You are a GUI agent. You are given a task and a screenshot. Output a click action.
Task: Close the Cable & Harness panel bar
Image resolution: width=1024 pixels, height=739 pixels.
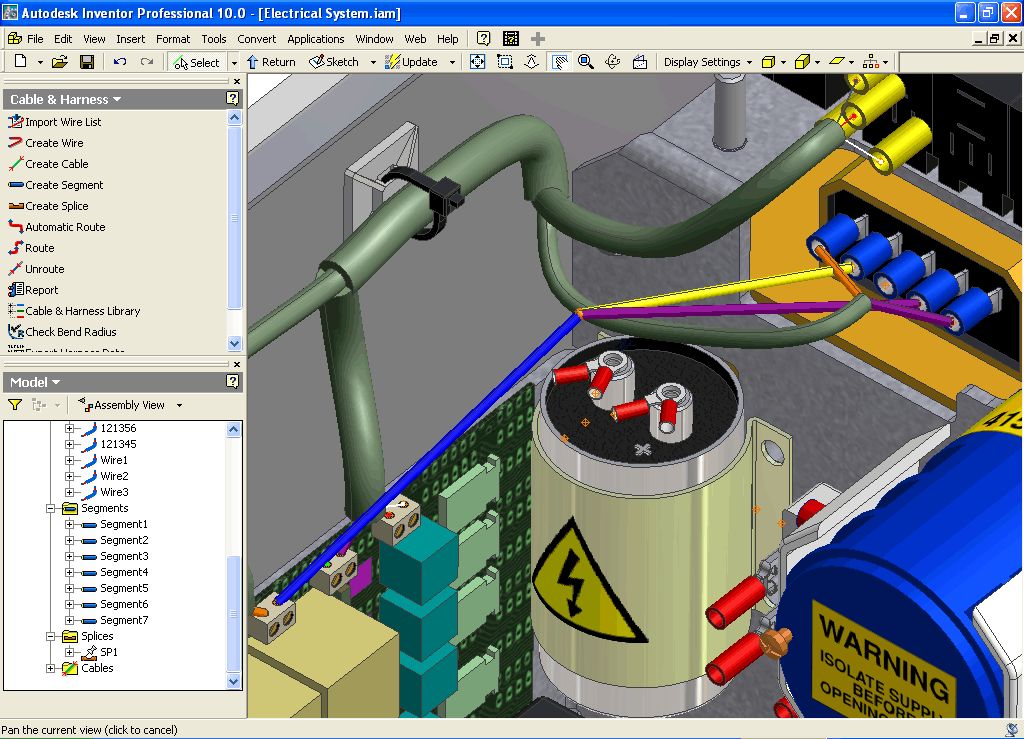[x=236, y=82]
